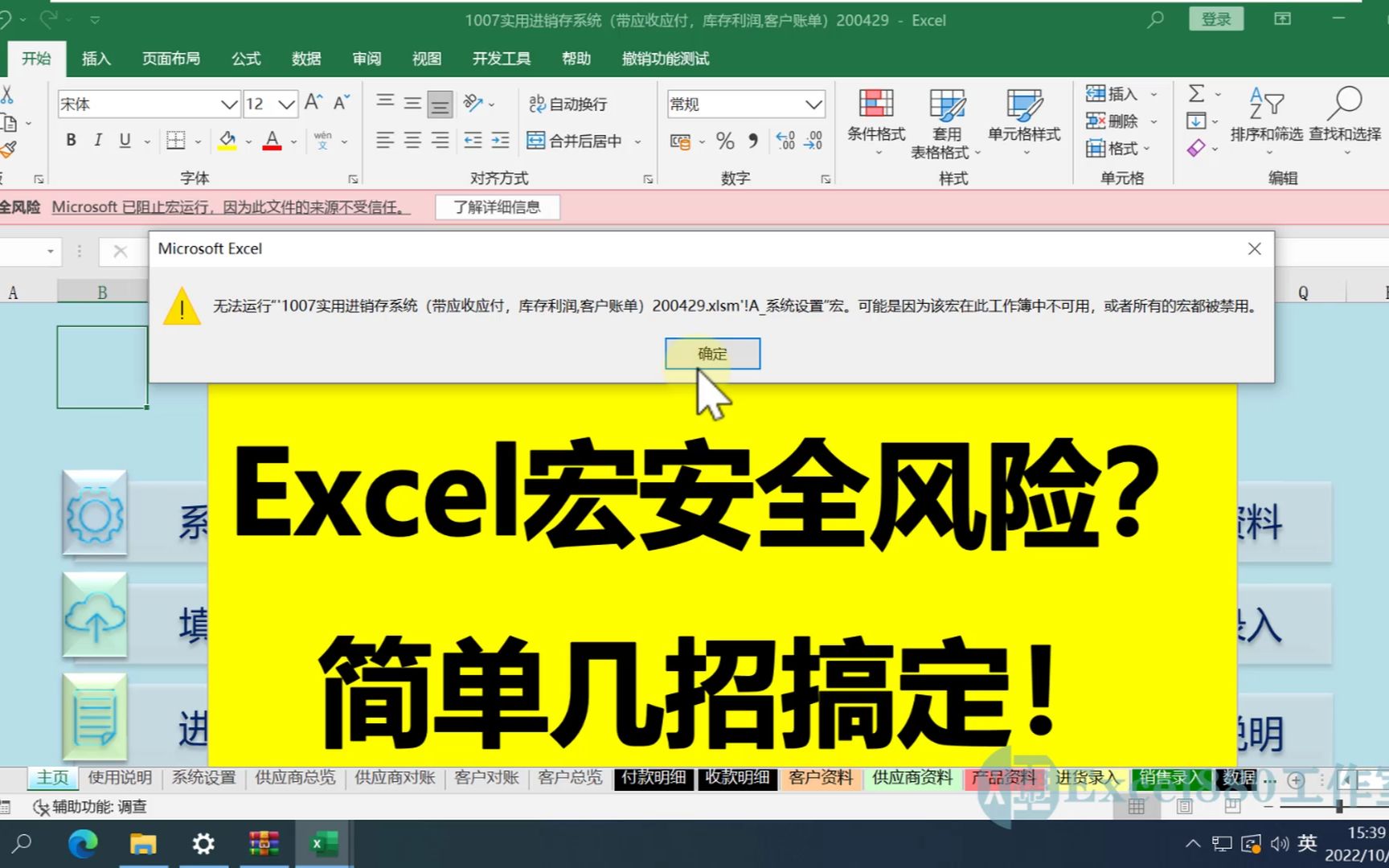The image size is (1389, 868).
Task: Click the text orientation icon
Action: (x=473, y=103)
